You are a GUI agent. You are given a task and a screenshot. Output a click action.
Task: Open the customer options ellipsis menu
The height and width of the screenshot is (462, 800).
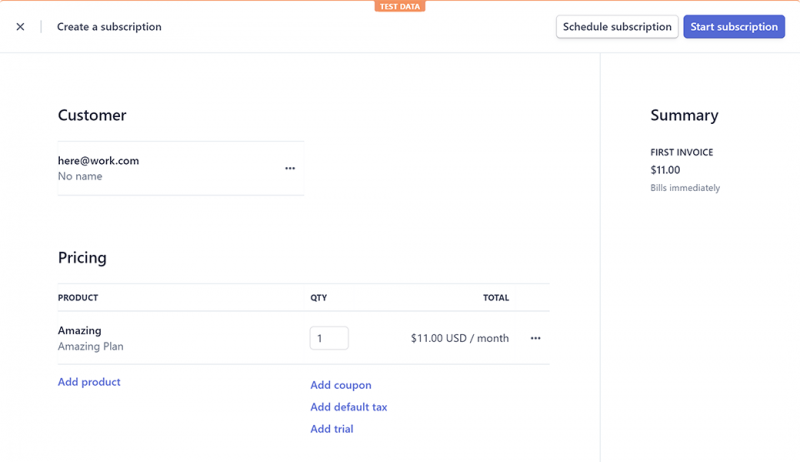click(x=290, y=168)
